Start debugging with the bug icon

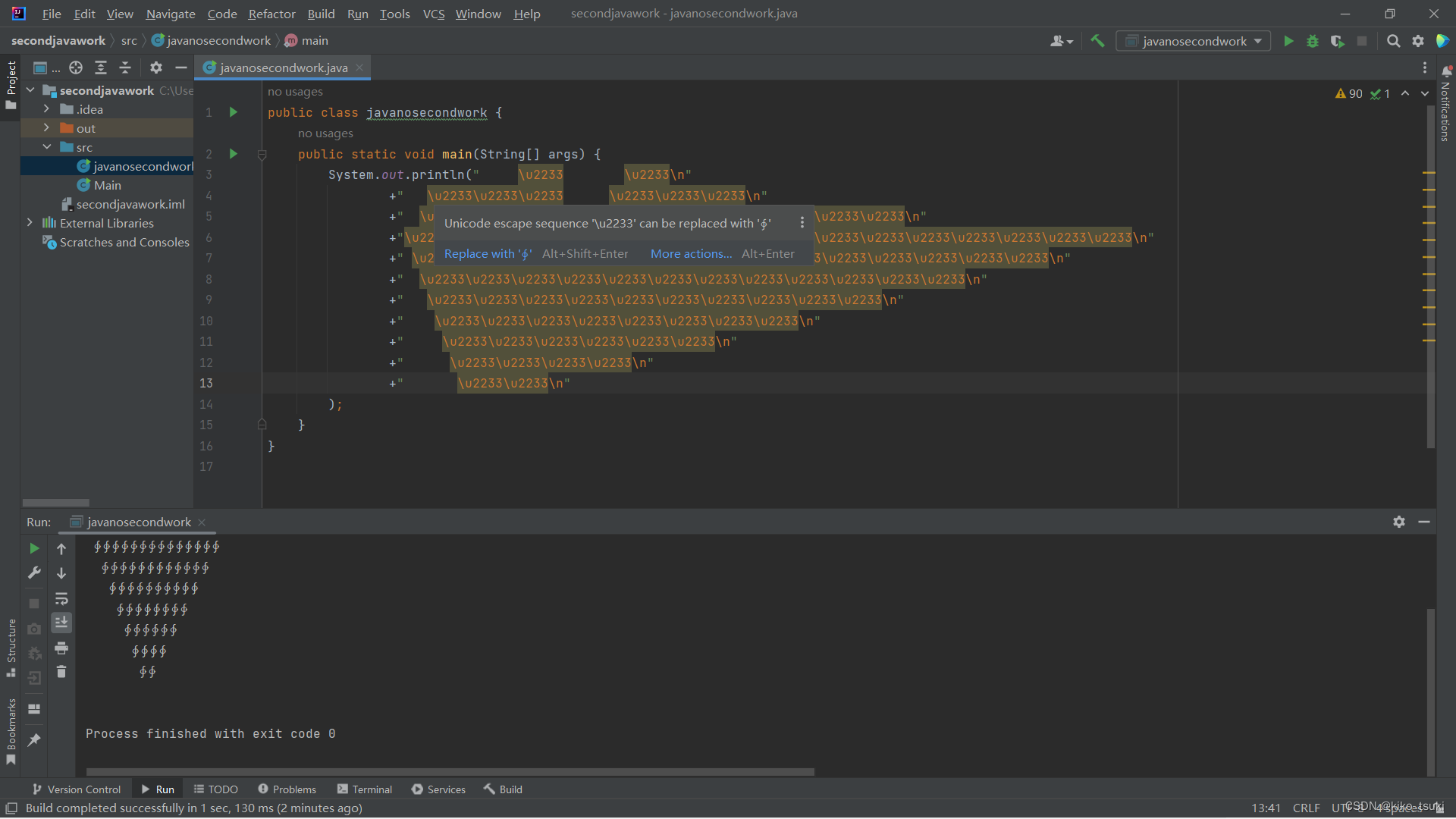(x=1313, y=41)
